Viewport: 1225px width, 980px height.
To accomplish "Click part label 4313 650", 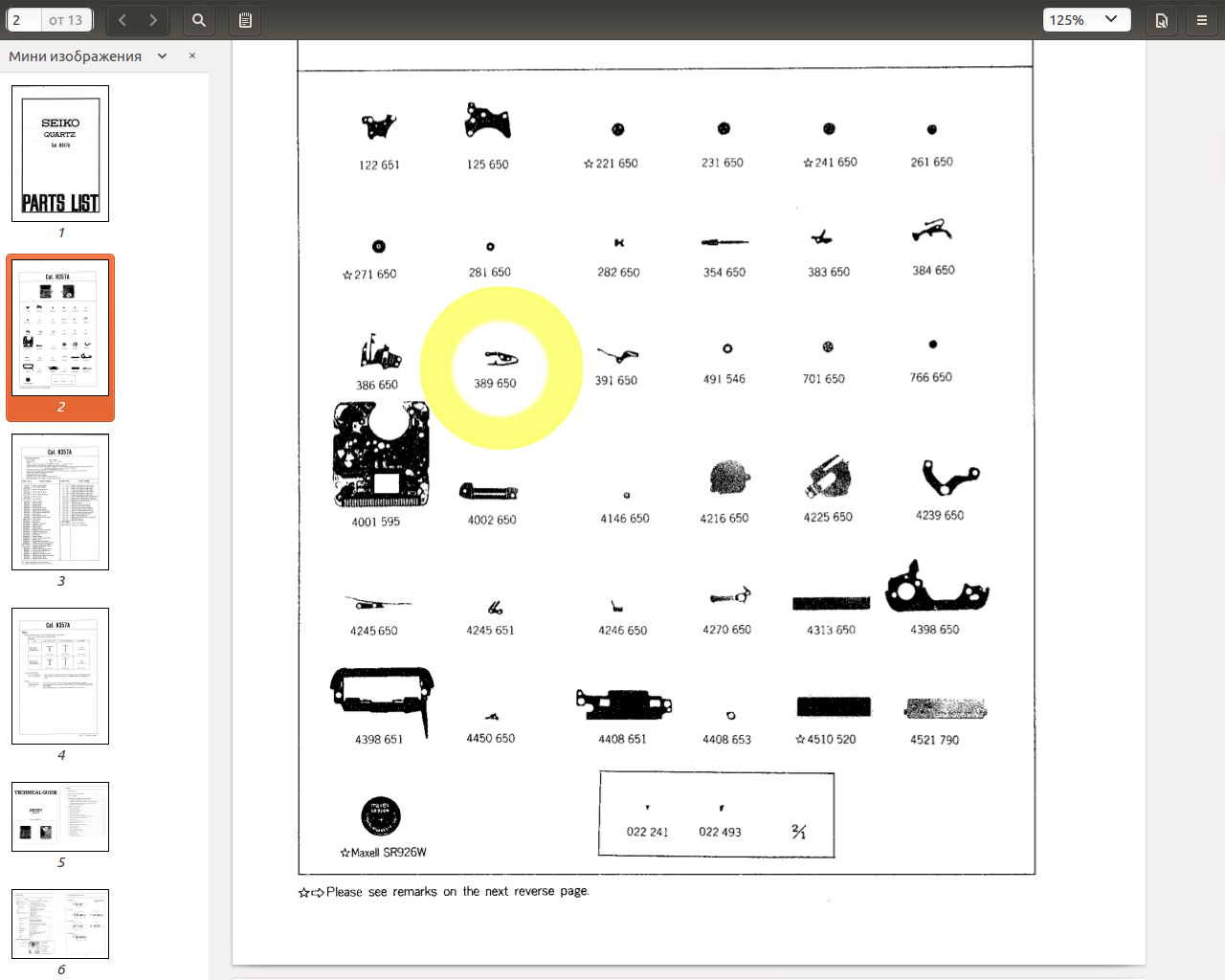I will [x=831, y=630].
